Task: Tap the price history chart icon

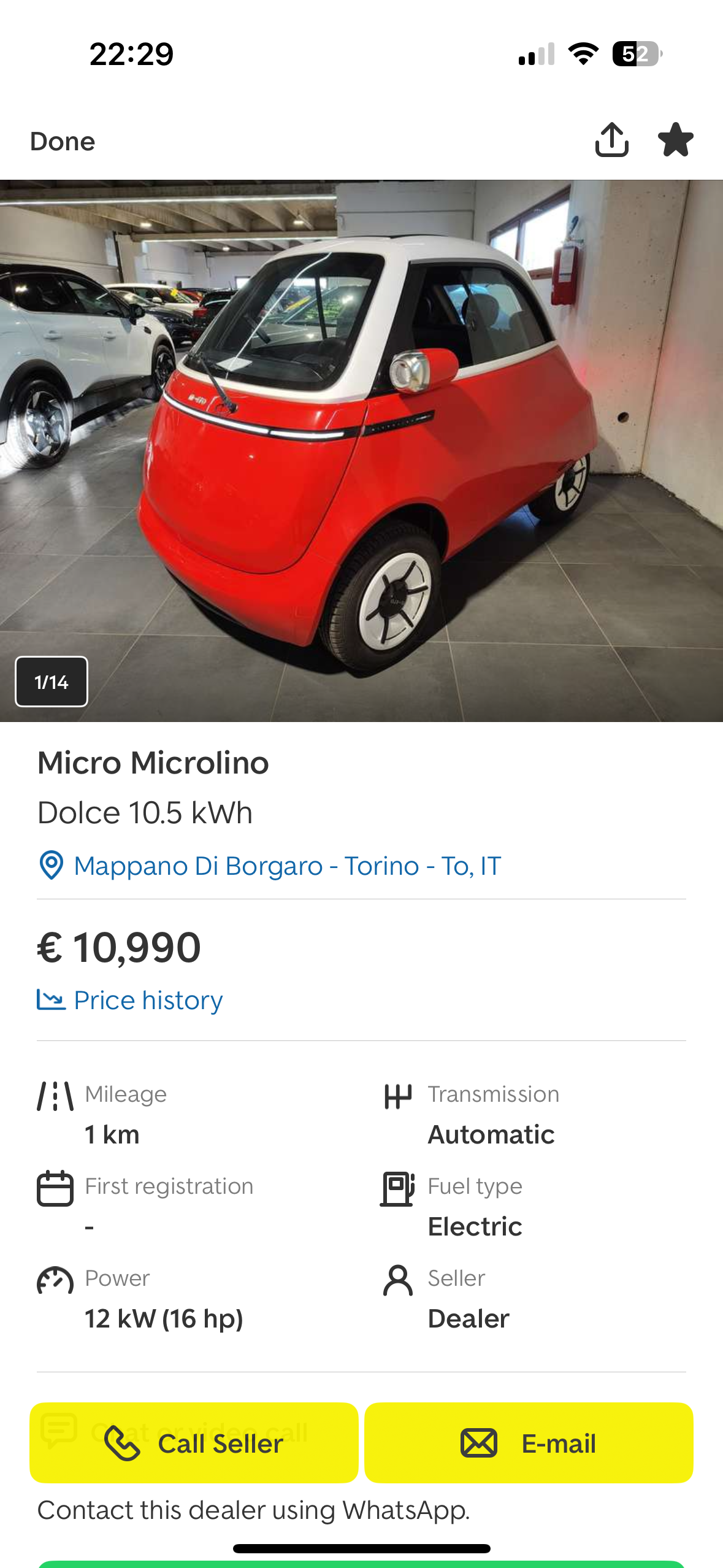Action: coord(51,999)
